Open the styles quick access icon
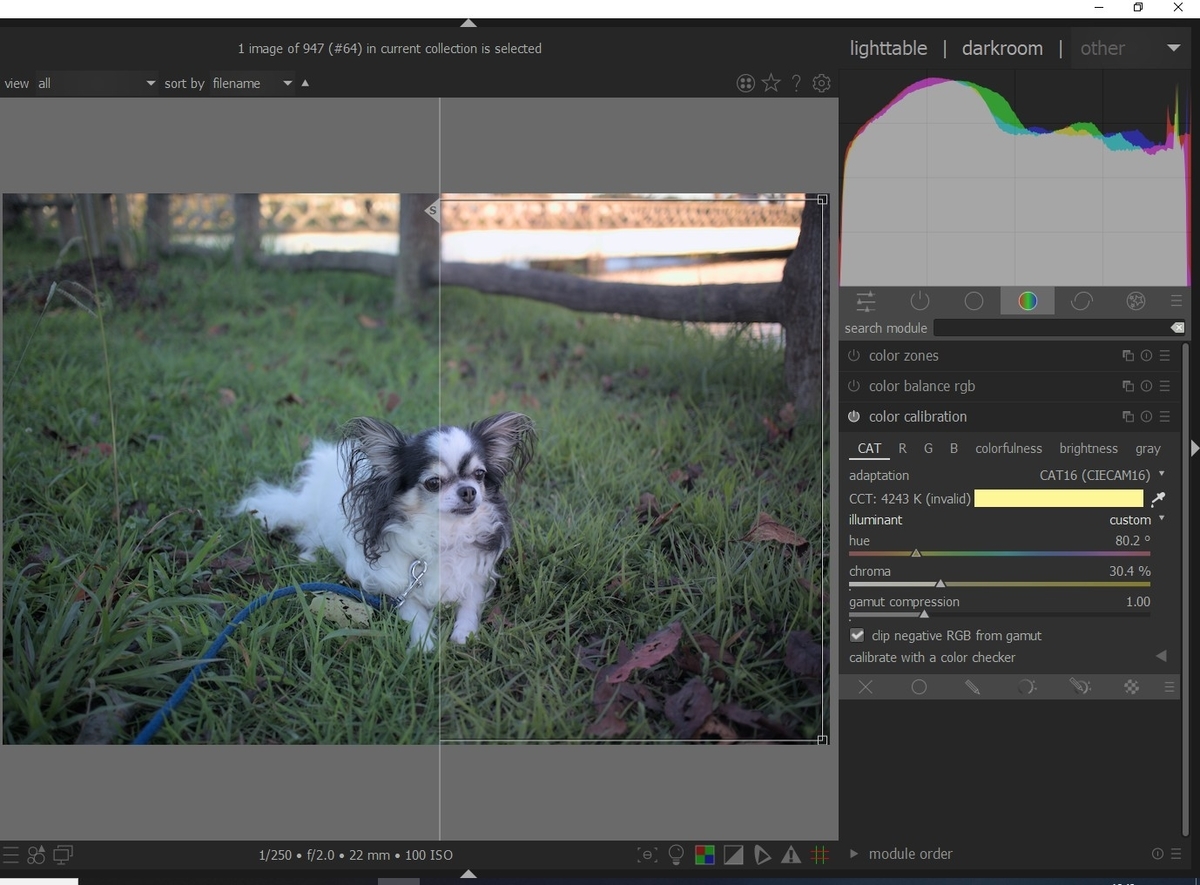 pos(36,855)
